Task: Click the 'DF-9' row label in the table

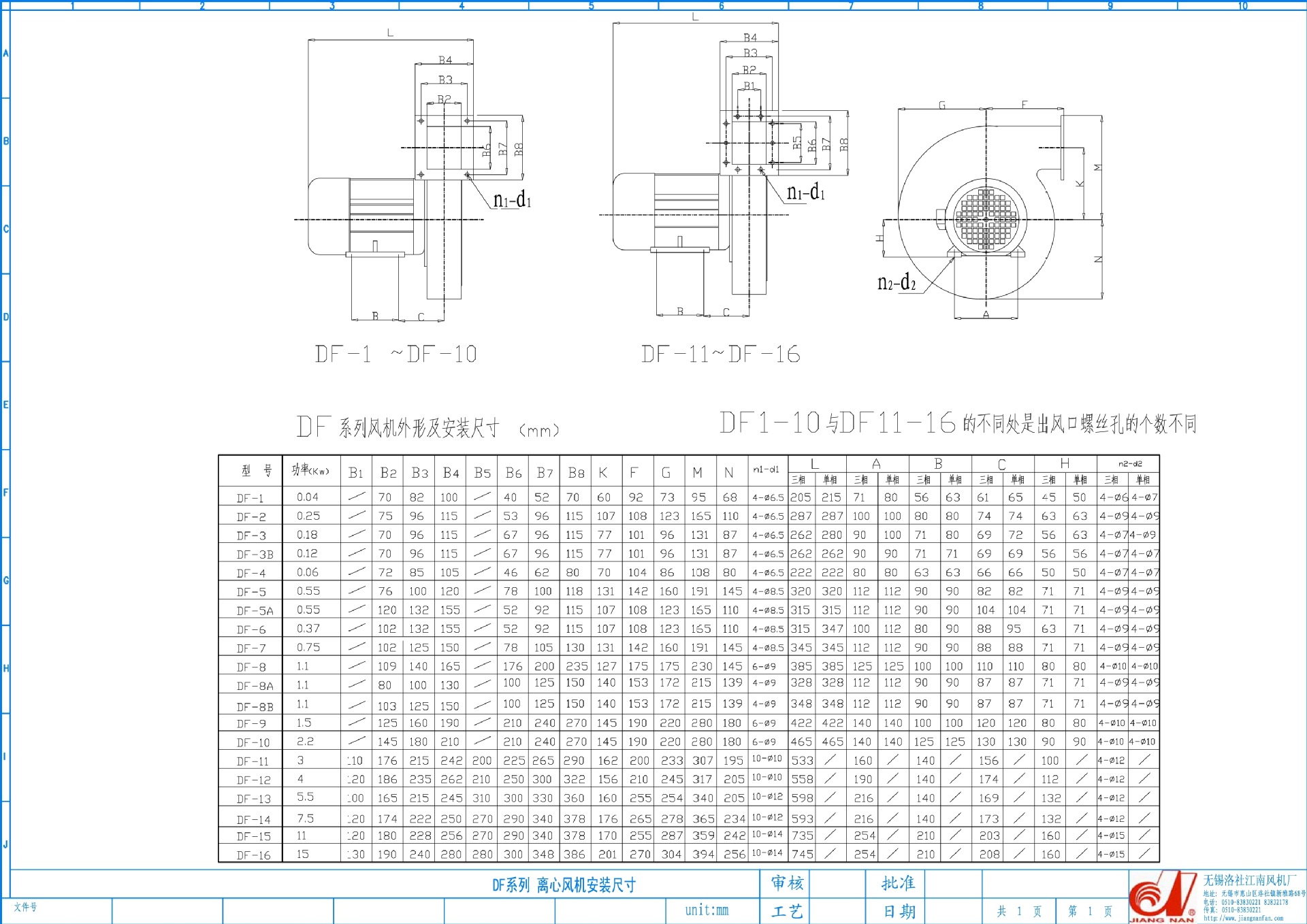Action: [x=251, y=724]
